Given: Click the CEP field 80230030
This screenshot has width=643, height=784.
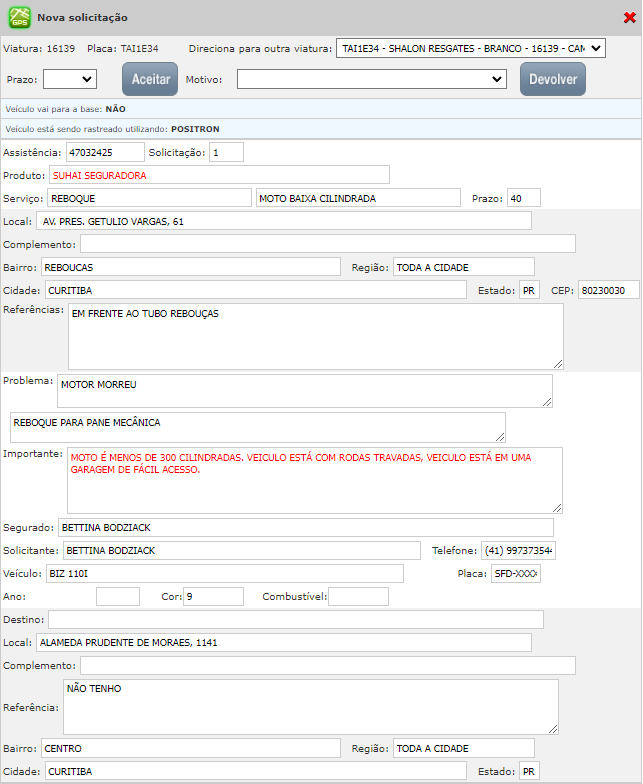Looking at the screenshot, I should tap(608, 290).
